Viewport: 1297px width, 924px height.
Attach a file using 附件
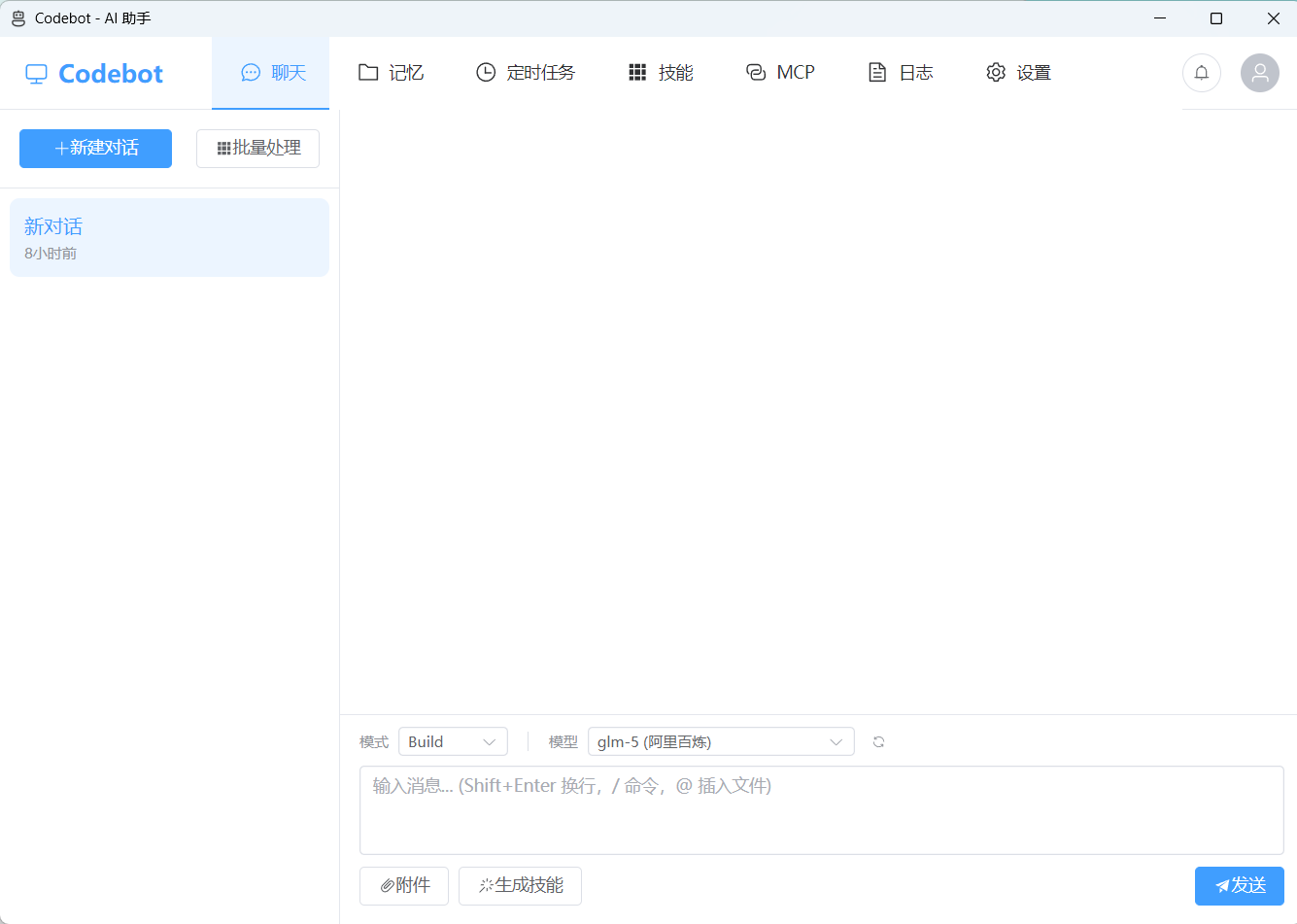tap(403, 885)
